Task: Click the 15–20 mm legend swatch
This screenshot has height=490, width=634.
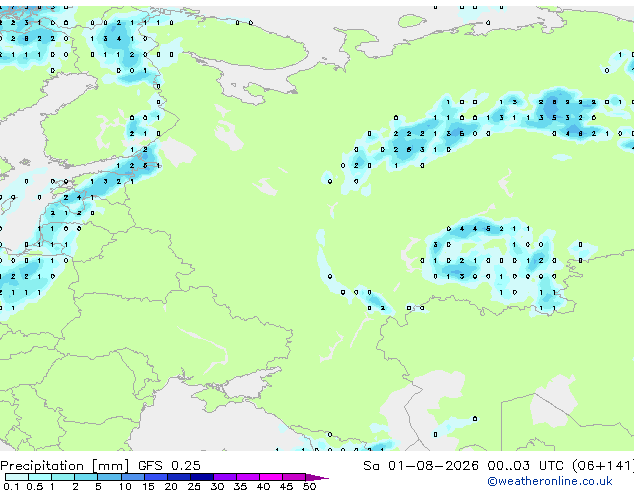Action: (x=156, y=477)
